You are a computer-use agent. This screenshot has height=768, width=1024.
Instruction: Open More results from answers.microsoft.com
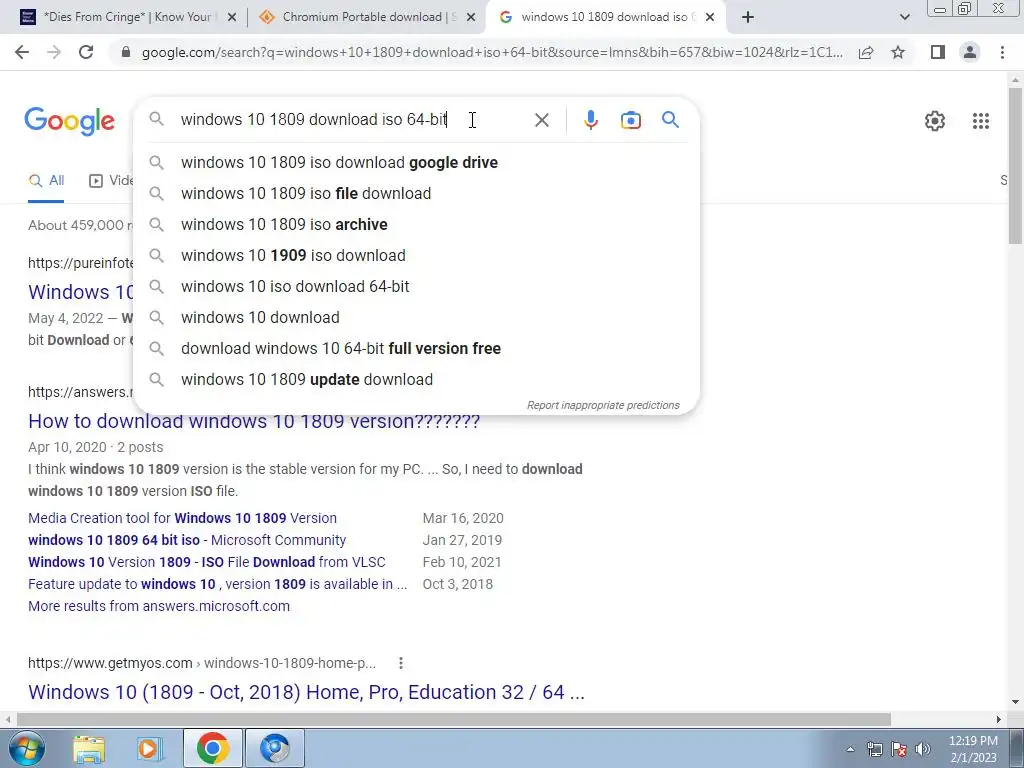(159, 606)
